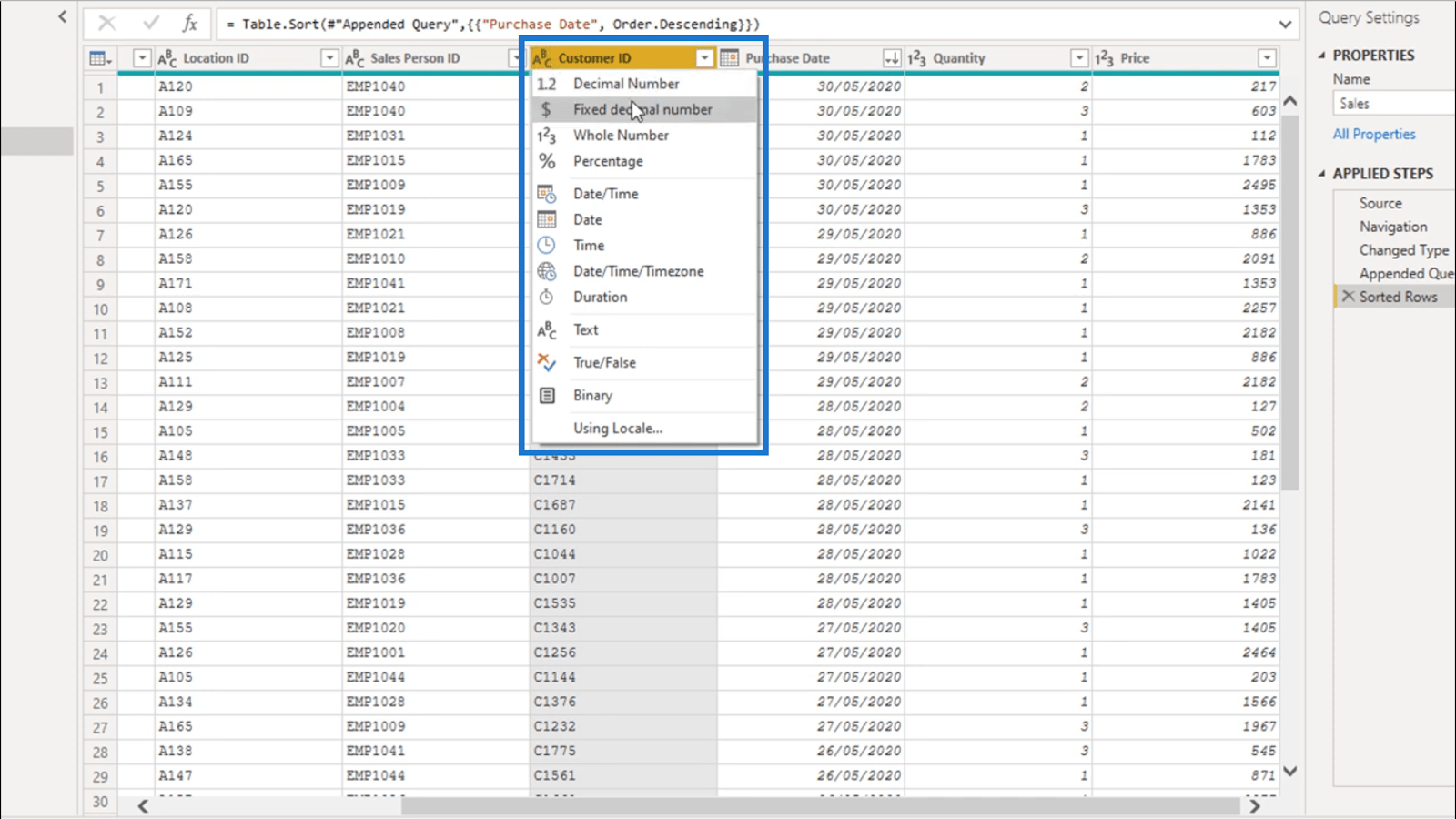Viewport: 1456px width, 819px height.
Task: Select the Navigation applied step
Action: click(1393, 227)
